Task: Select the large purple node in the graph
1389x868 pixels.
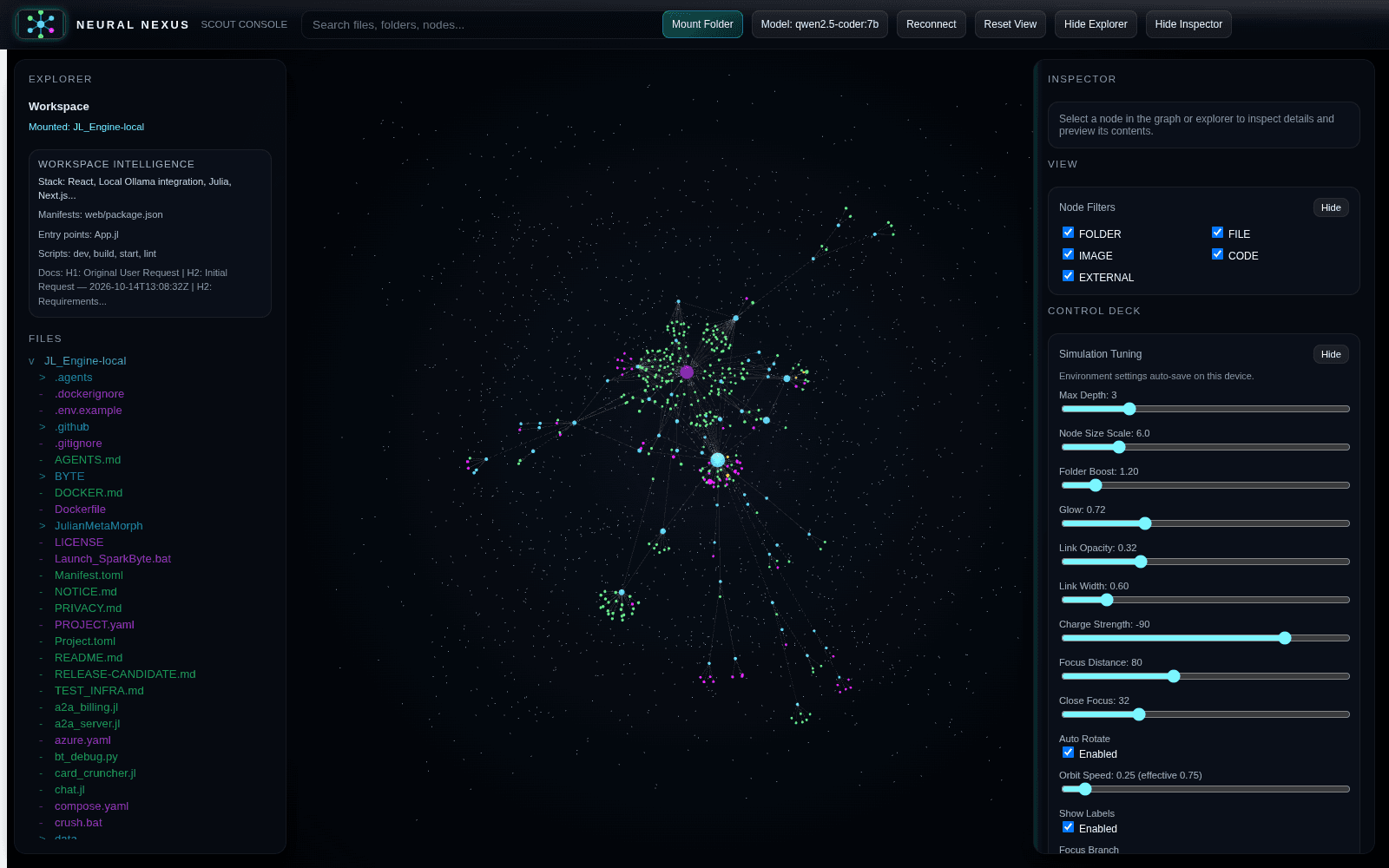Action: (x=687, y=372)
